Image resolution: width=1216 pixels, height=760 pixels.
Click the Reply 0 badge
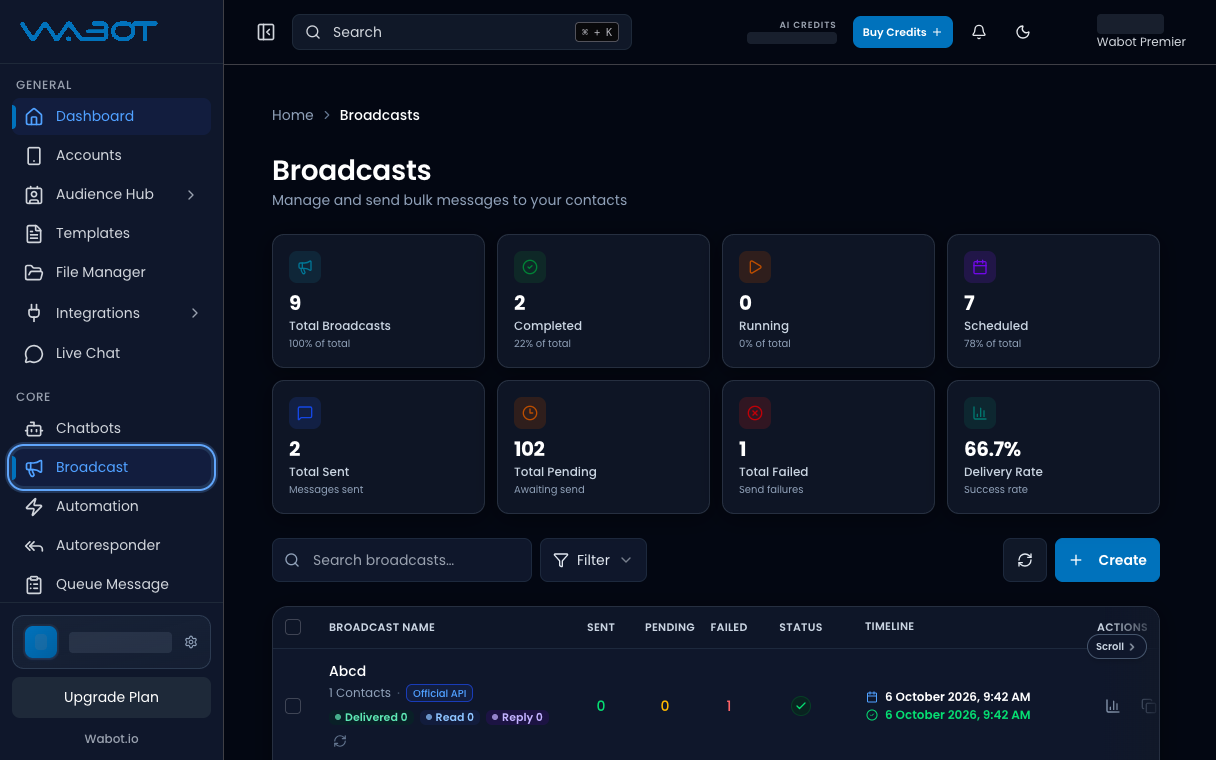coord(517,717)
